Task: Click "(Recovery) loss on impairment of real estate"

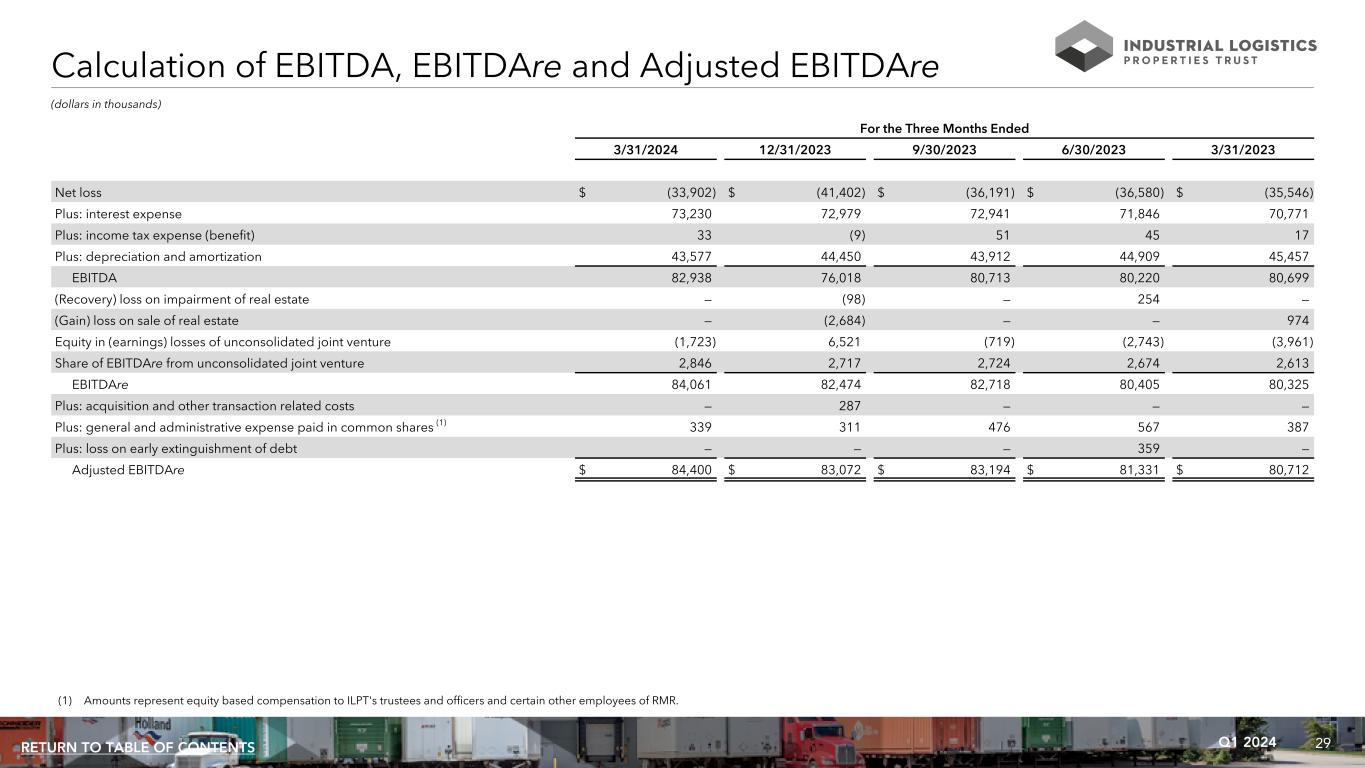Action: click(182, 299)
